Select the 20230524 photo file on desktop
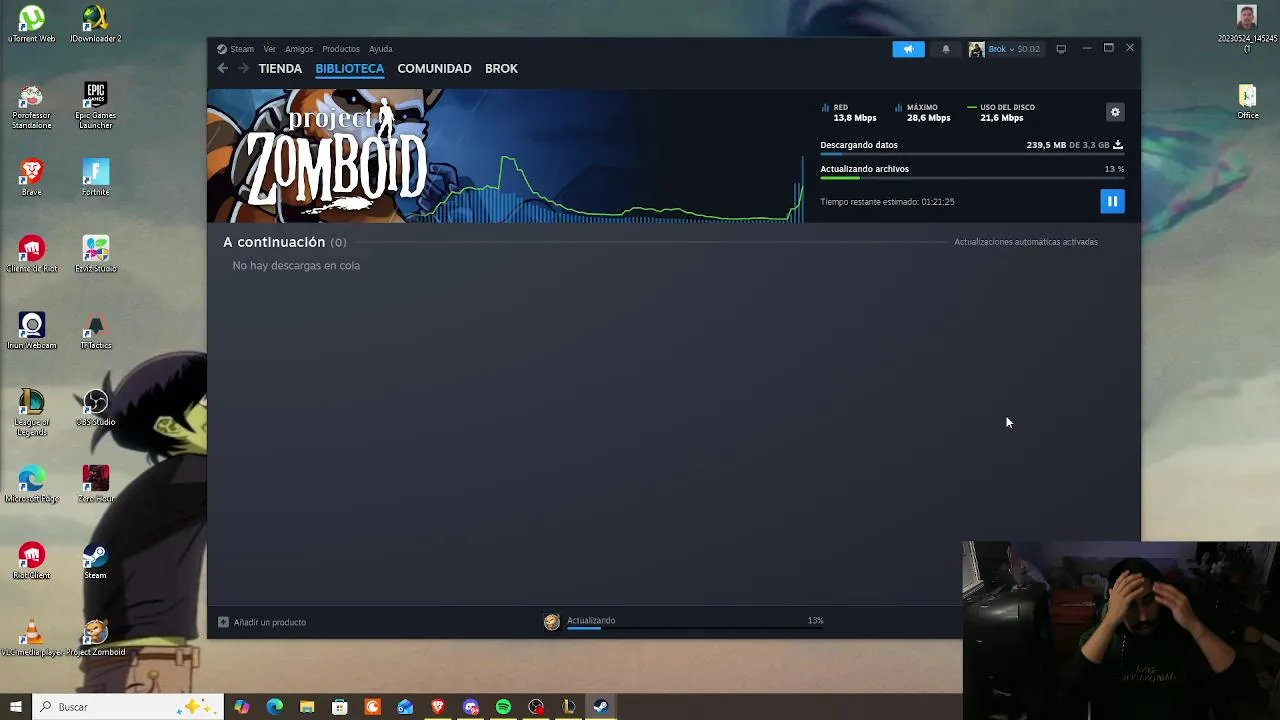This screenshot has height=720, width=1280. point(1247,28)
